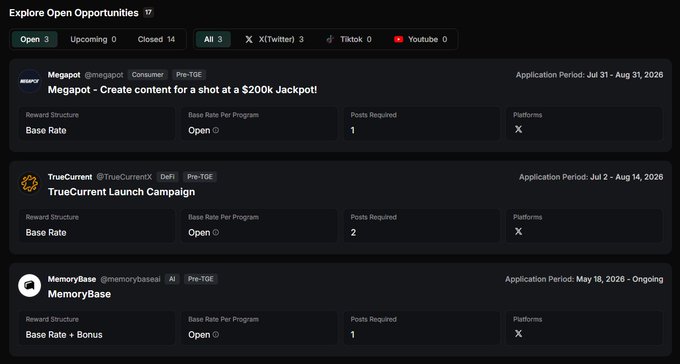
Task: Click the Consumer tag on Megapot
Action: point(148,75)
